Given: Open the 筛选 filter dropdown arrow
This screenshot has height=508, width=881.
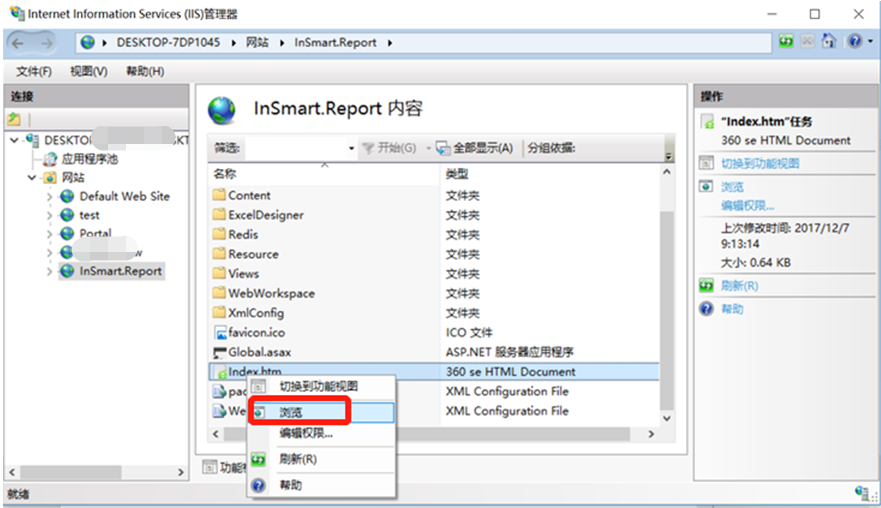Looking at the screenshot, I should click(351, 148).
